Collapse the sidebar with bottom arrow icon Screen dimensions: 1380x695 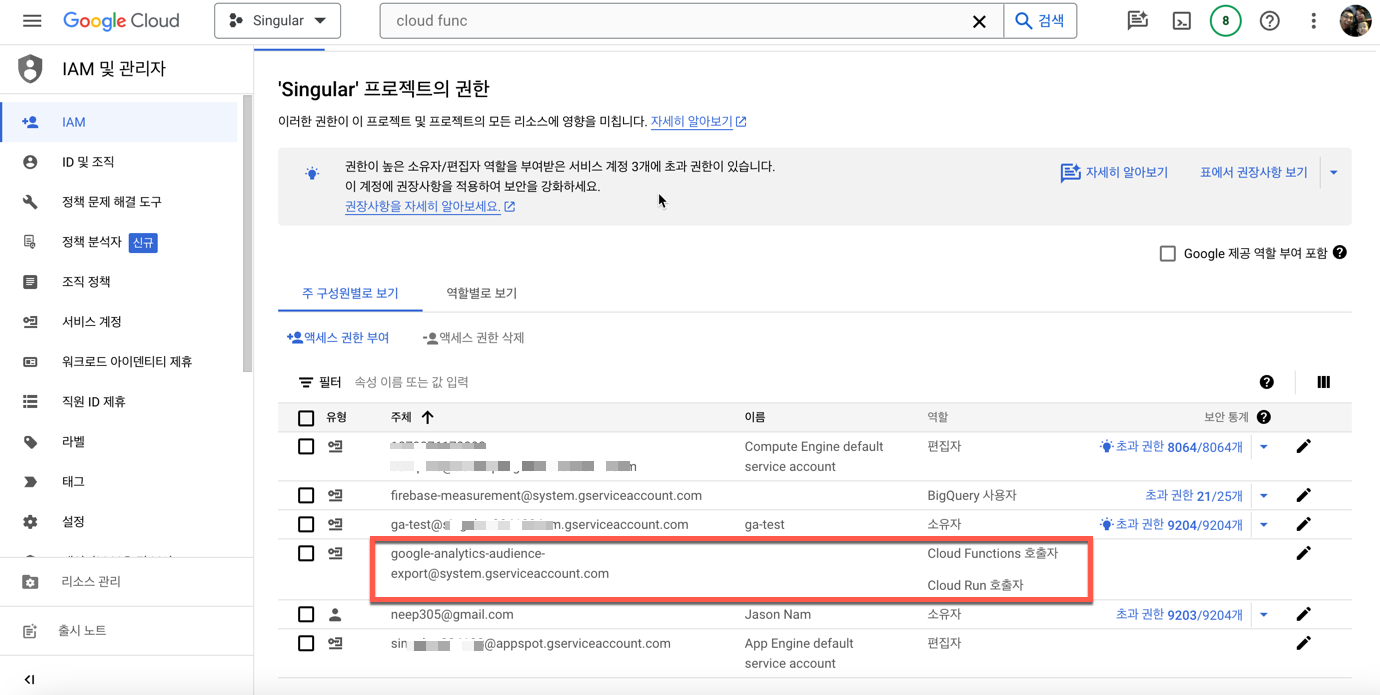coord(30,680)
